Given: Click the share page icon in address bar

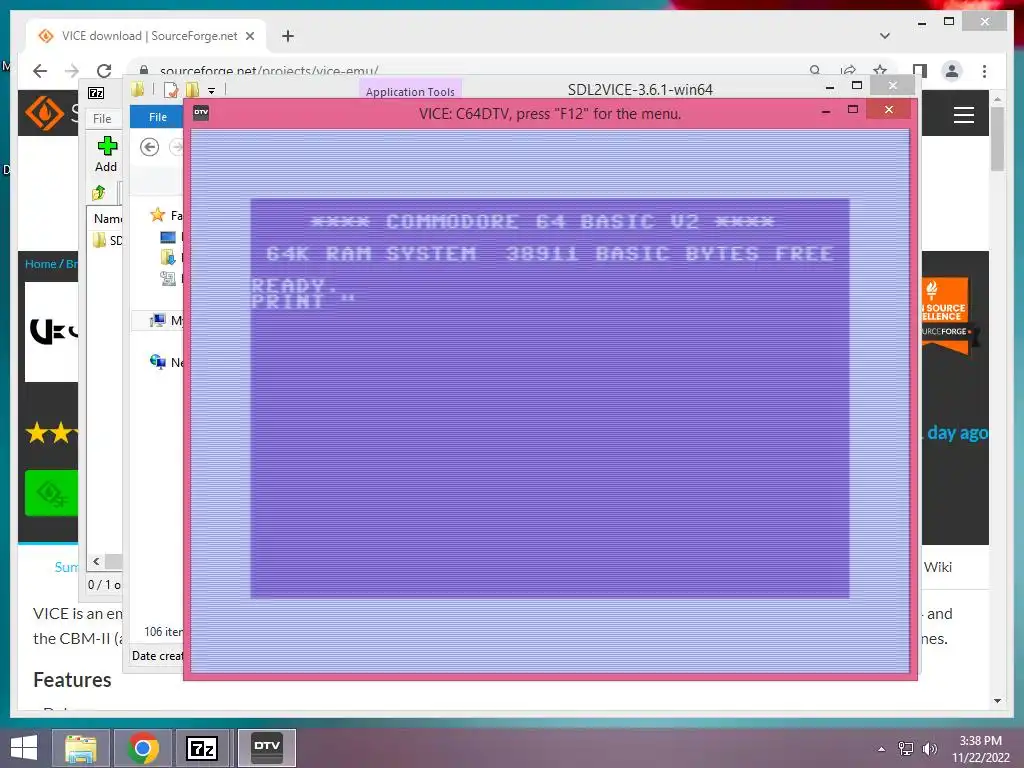Looking at the screenshot, I should pos(848,71).
